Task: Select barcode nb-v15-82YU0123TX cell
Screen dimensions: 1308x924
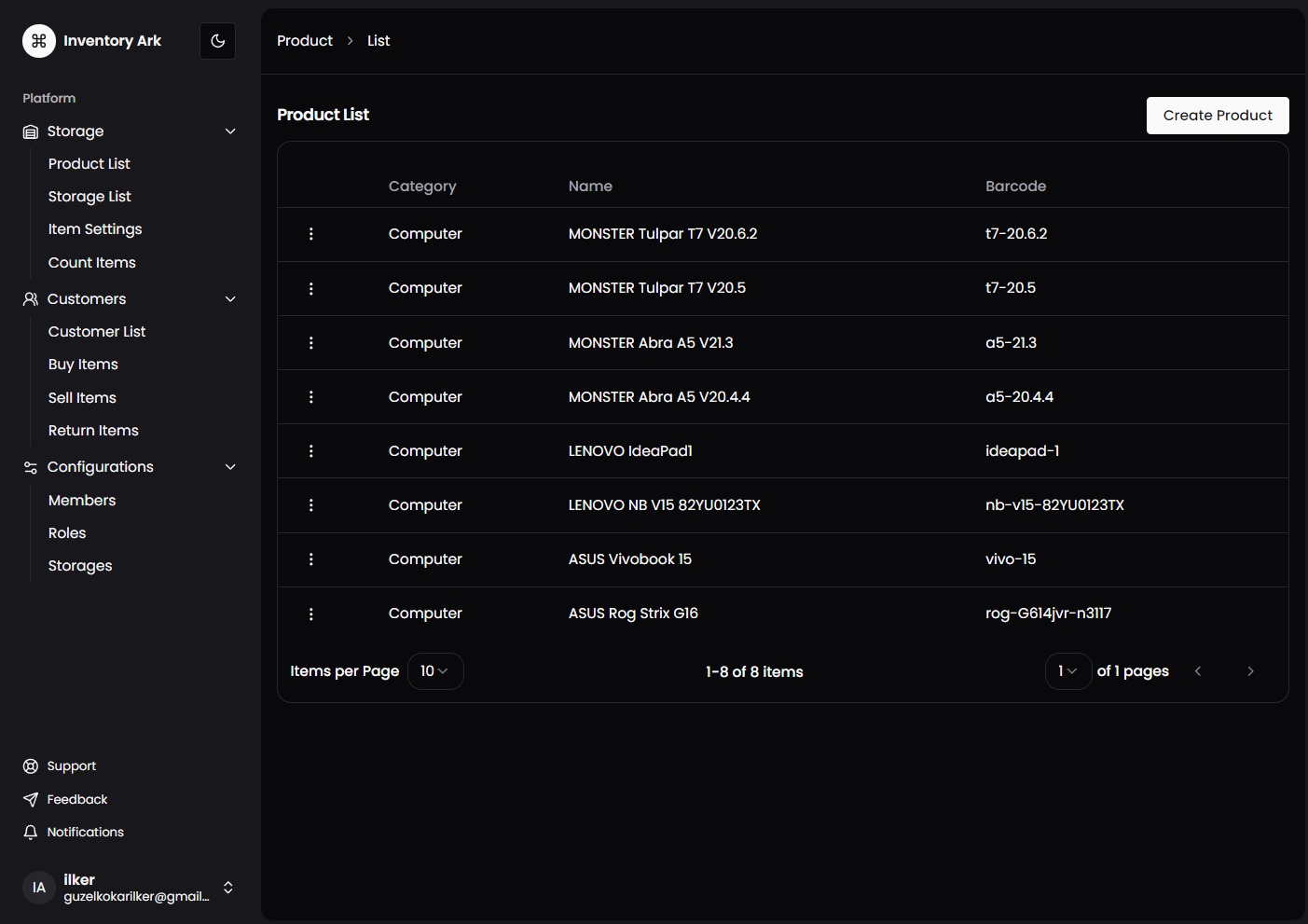Action: point(1054,505)
